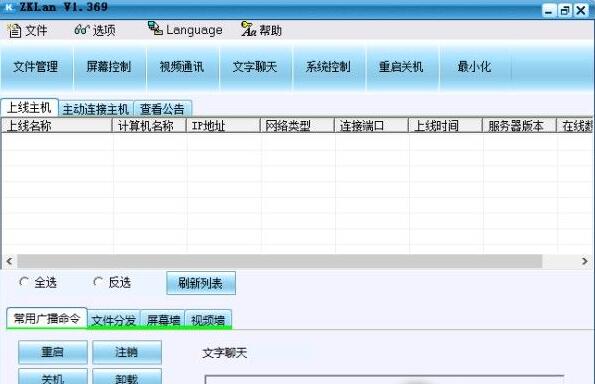This screenshot has height=384, width=595.
Task: Start 视频通讯 video communication
Action: [182, 67]
